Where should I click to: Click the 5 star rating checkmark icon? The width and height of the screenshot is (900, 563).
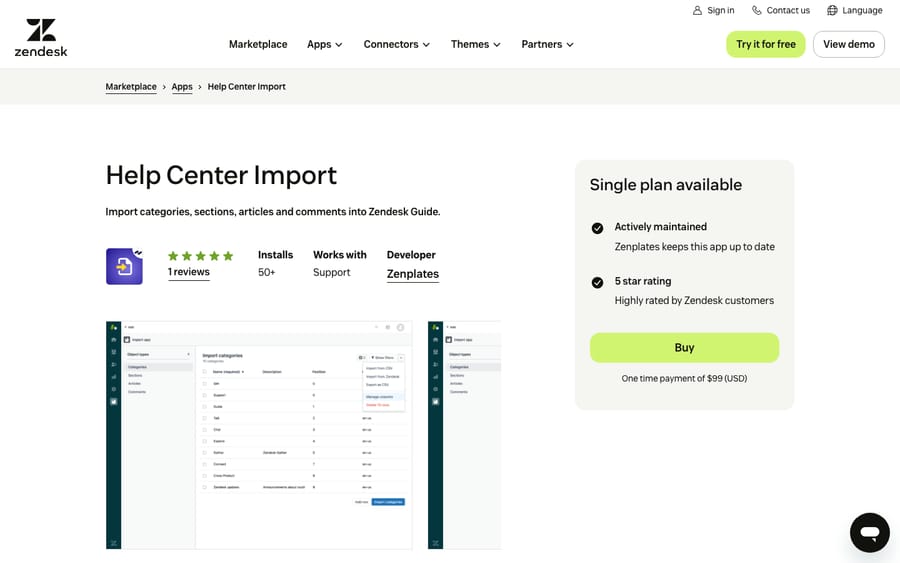(x=597, y=282)
